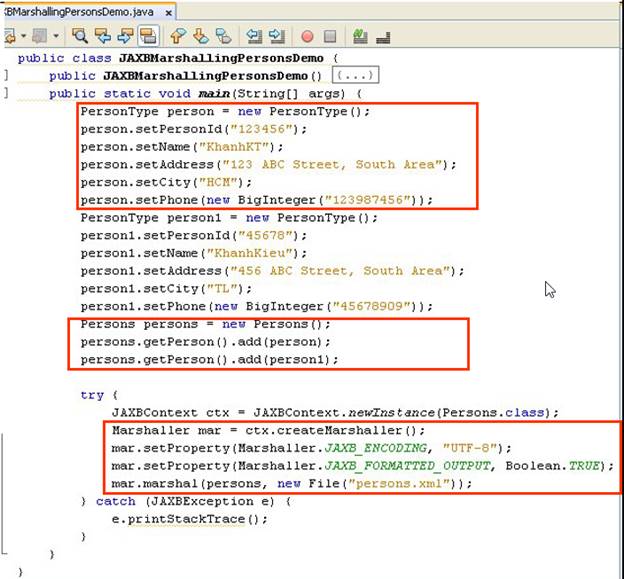The image size is (624, 579).
Task: Click the "HCM" string in person.setCity
Action: pos(218,183)
